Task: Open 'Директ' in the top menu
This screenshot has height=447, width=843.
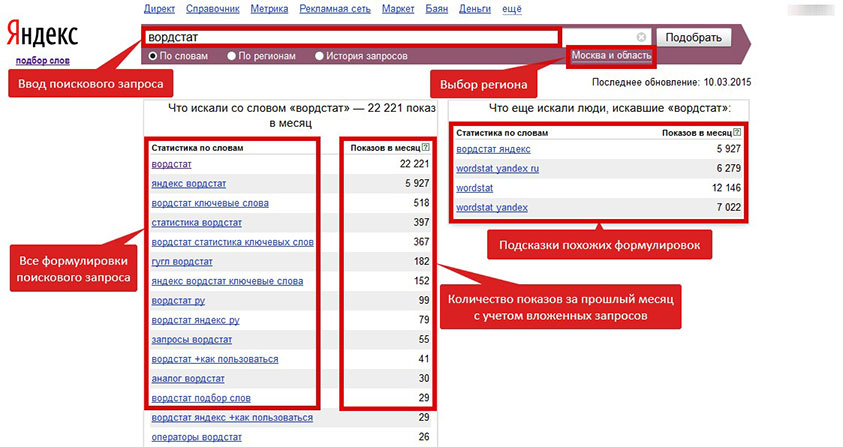Action: pyautogui.click(x=160, y=8)
